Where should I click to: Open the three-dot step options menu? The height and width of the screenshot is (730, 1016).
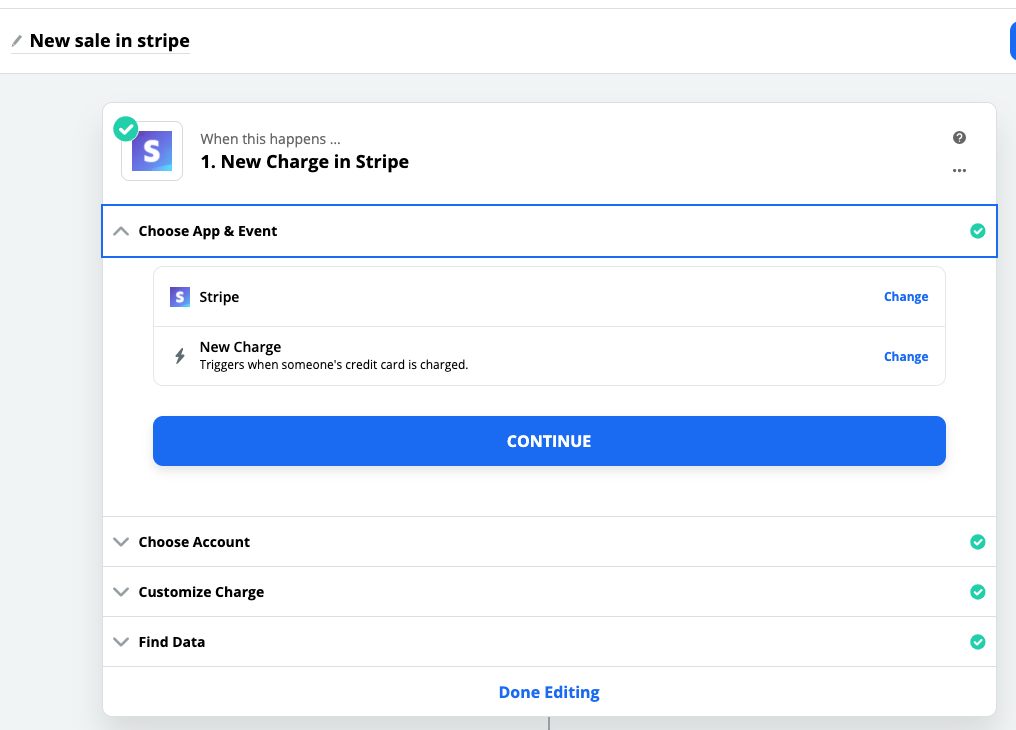click(959, 171)
